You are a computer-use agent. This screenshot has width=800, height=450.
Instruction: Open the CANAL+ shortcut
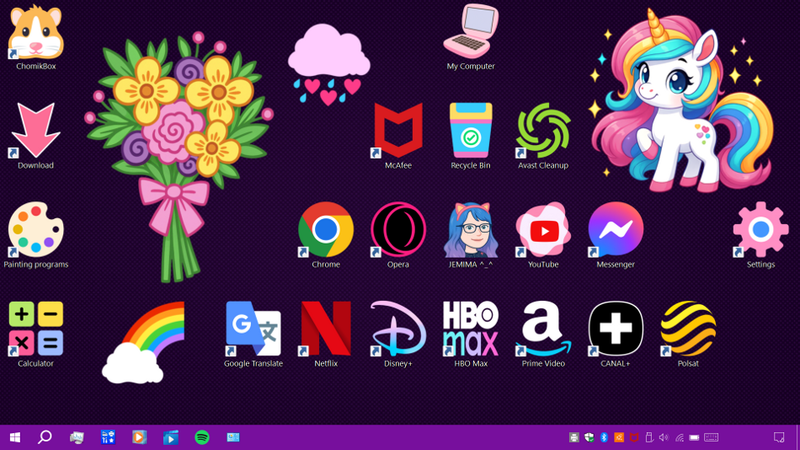[x=615, y=328]
